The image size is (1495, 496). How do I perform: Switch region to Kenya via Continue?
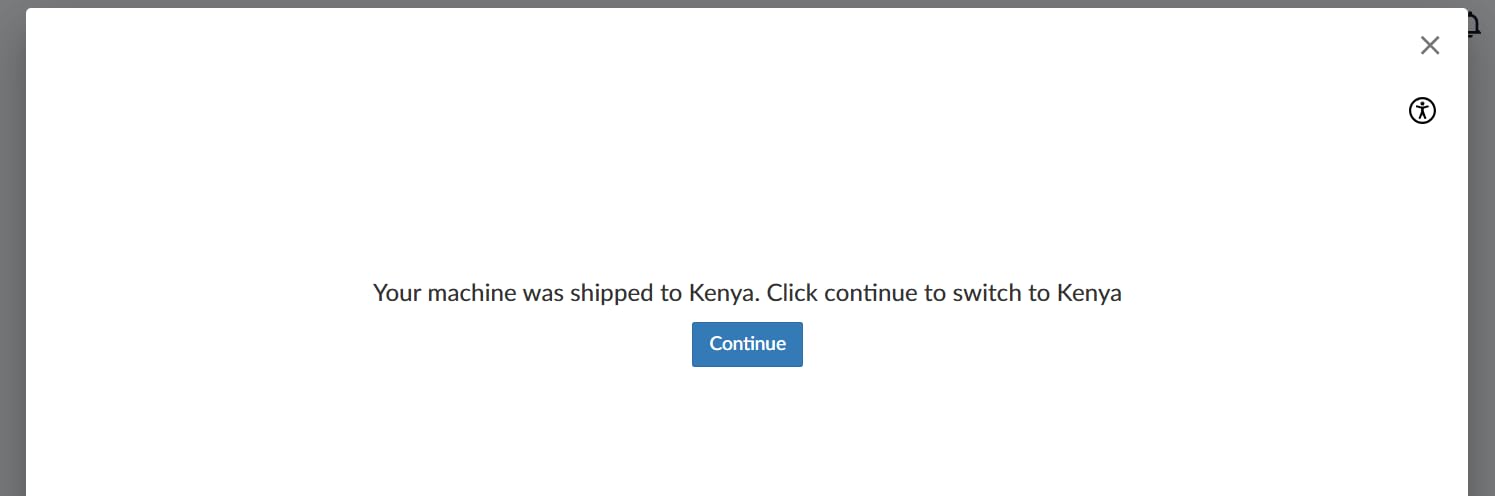(747, 344)
